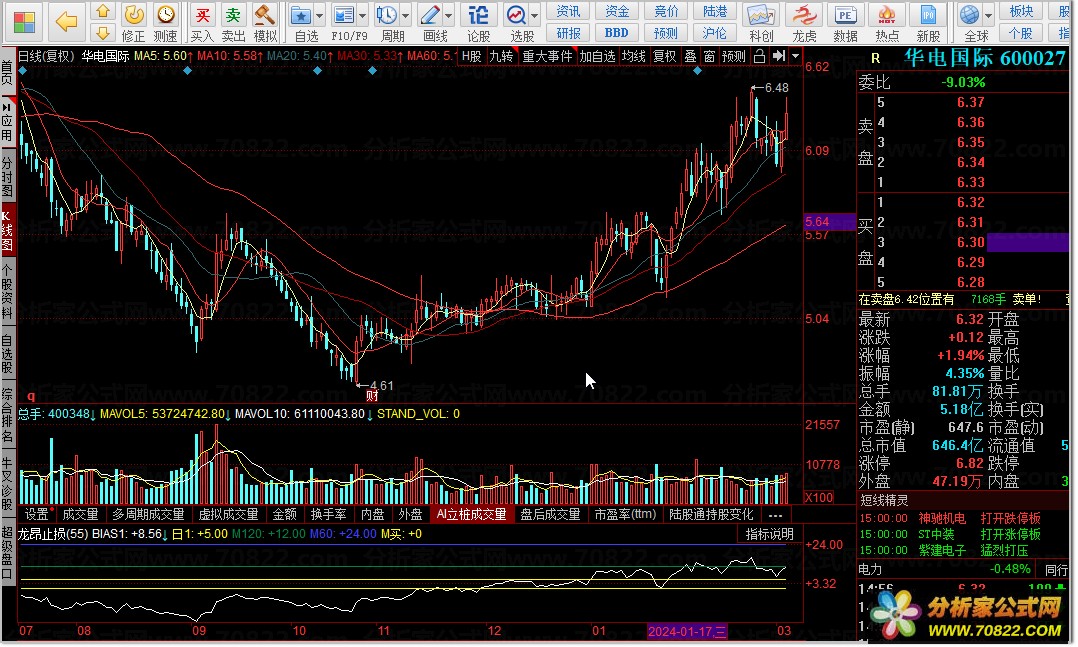Click the BBD button
Screen dimensions: 1078x647
point(617,33)
